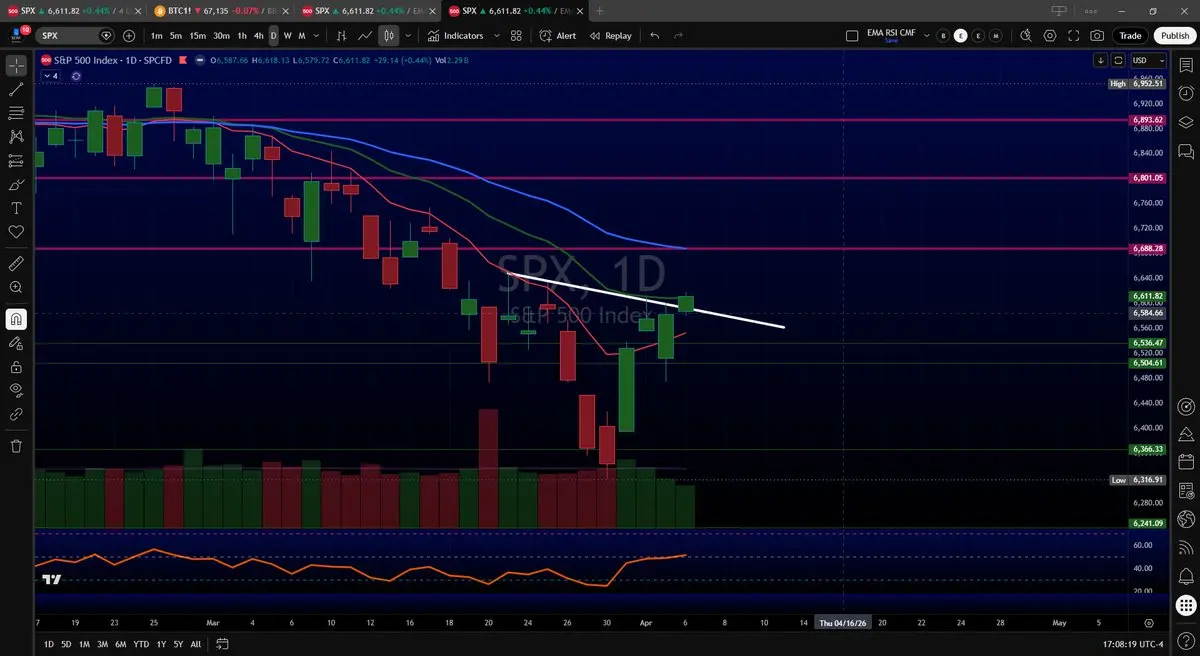Select the ruler measure tool
This screenshot has height=656, width=1200.
coord(16,264)
